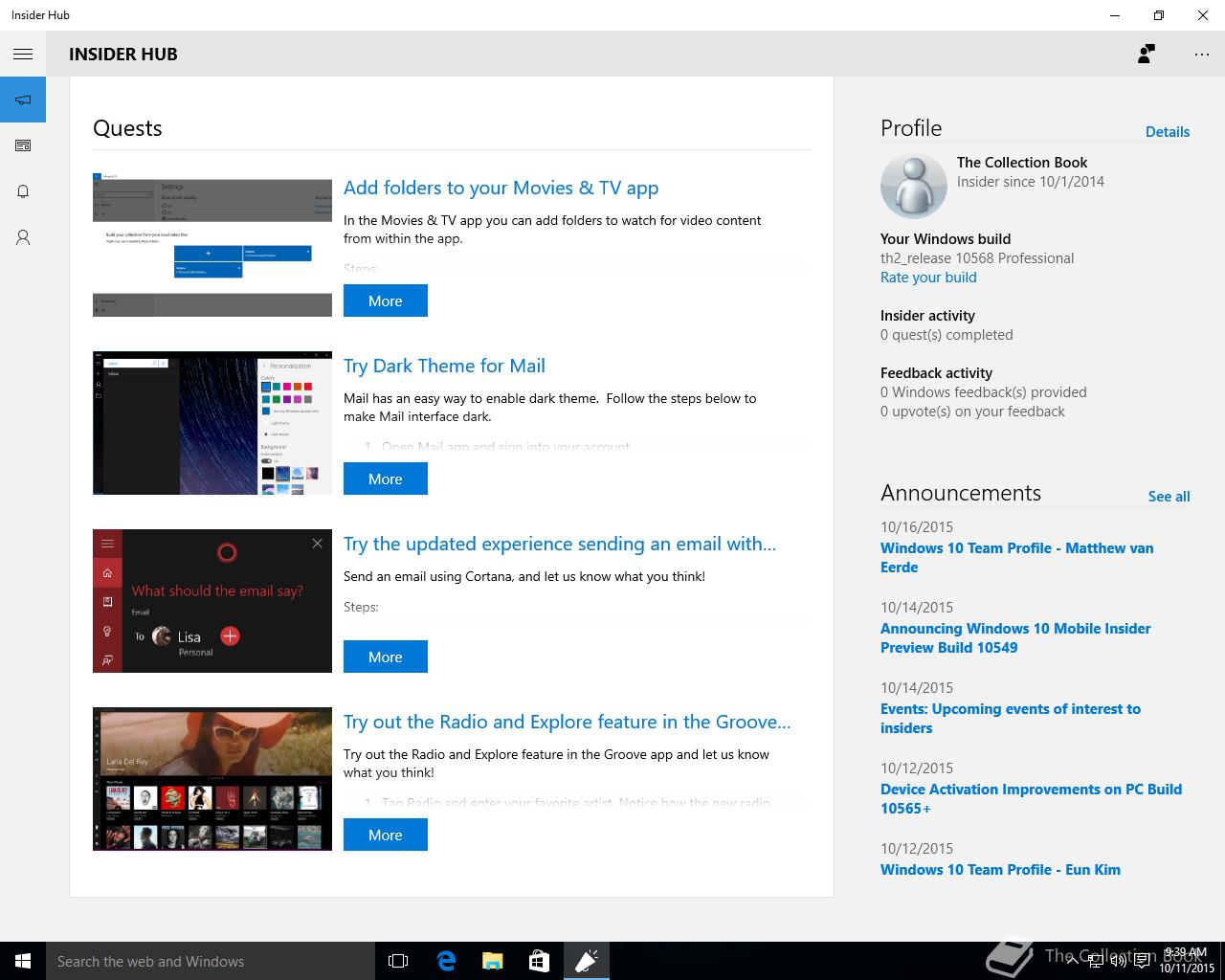Click into the Search the web and Windows box

click(211, 961)
